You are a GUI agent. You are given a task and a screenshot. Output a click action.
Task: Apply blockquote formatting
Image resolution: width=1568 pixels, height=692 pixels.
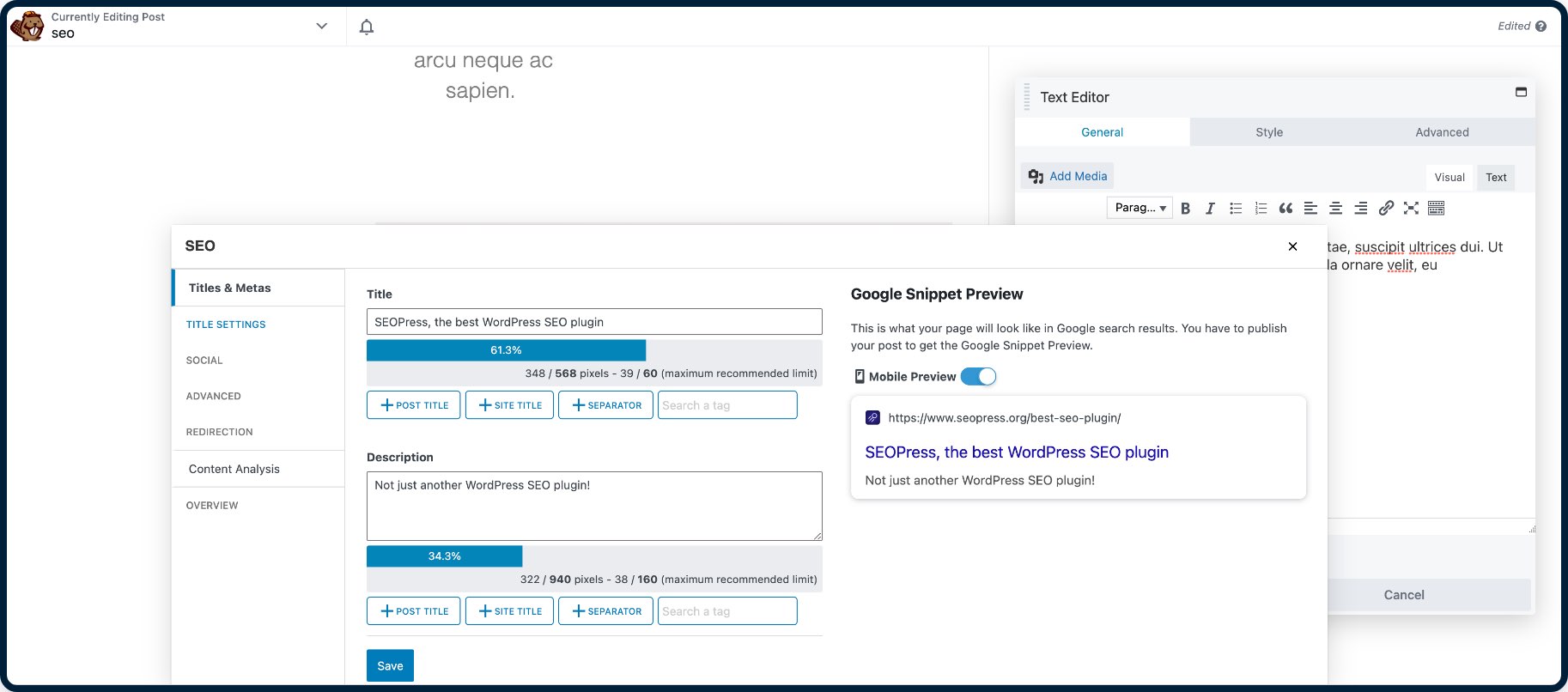(x=1285, y=209)
